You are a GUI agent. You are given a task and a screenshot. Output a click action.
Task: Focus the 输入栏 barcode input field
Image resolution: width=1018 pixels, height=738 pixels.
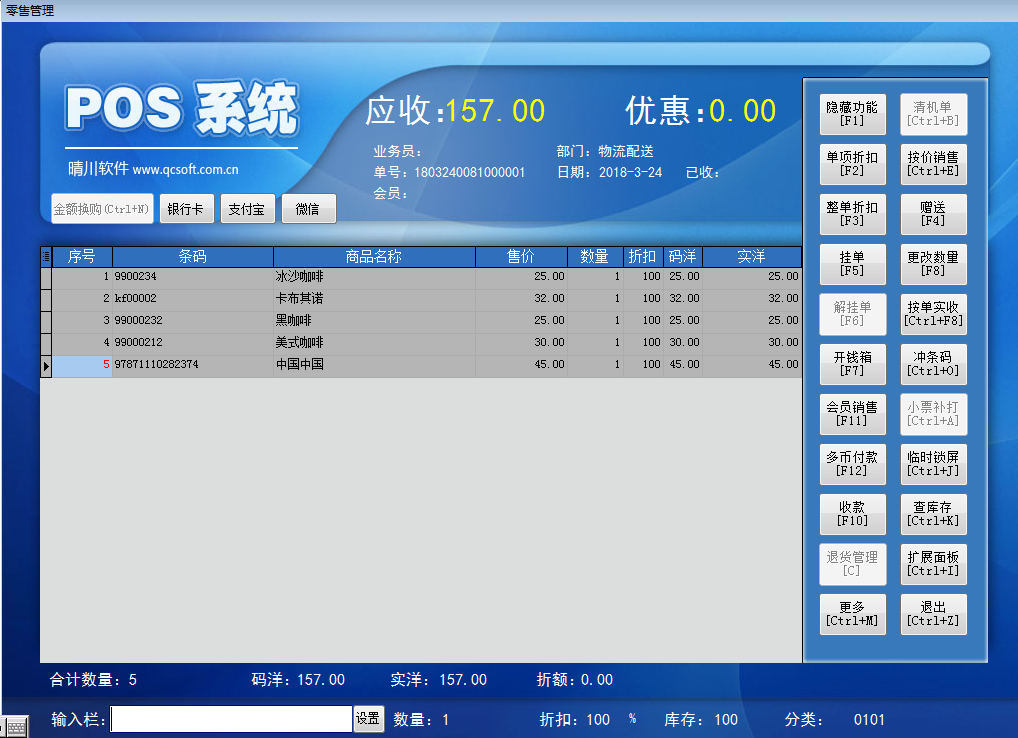point(231,719)
